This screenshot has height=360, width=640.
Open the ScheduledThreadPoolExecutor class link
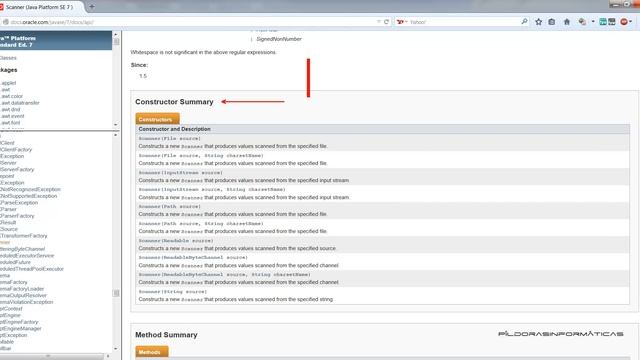pos(32,269)
